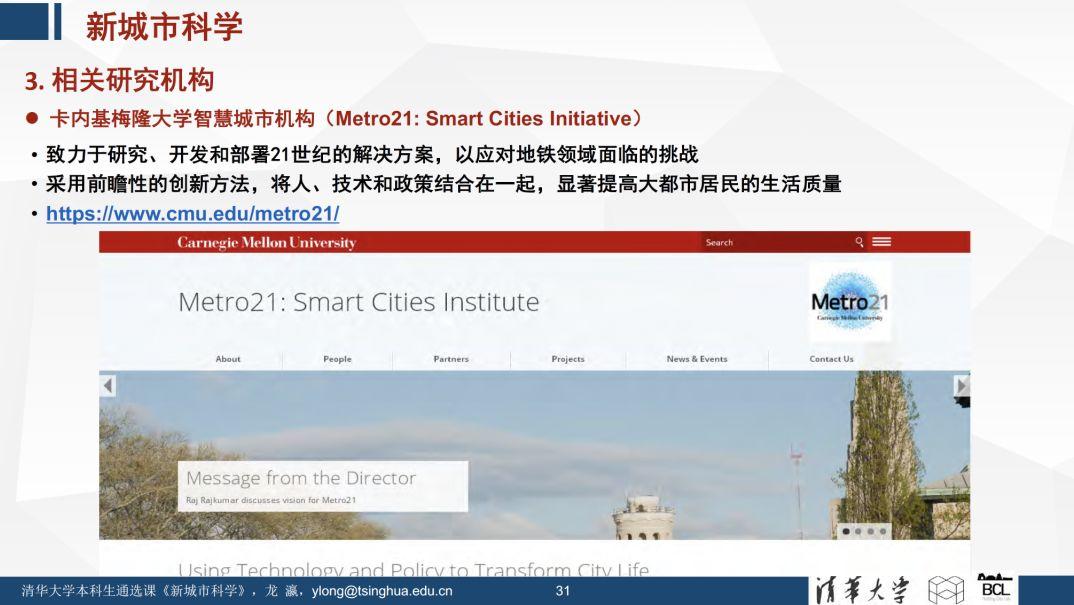Open the About nav item
Image resolution: width=1074 pixels, height=605 pixels.
(x=228, y=359)
